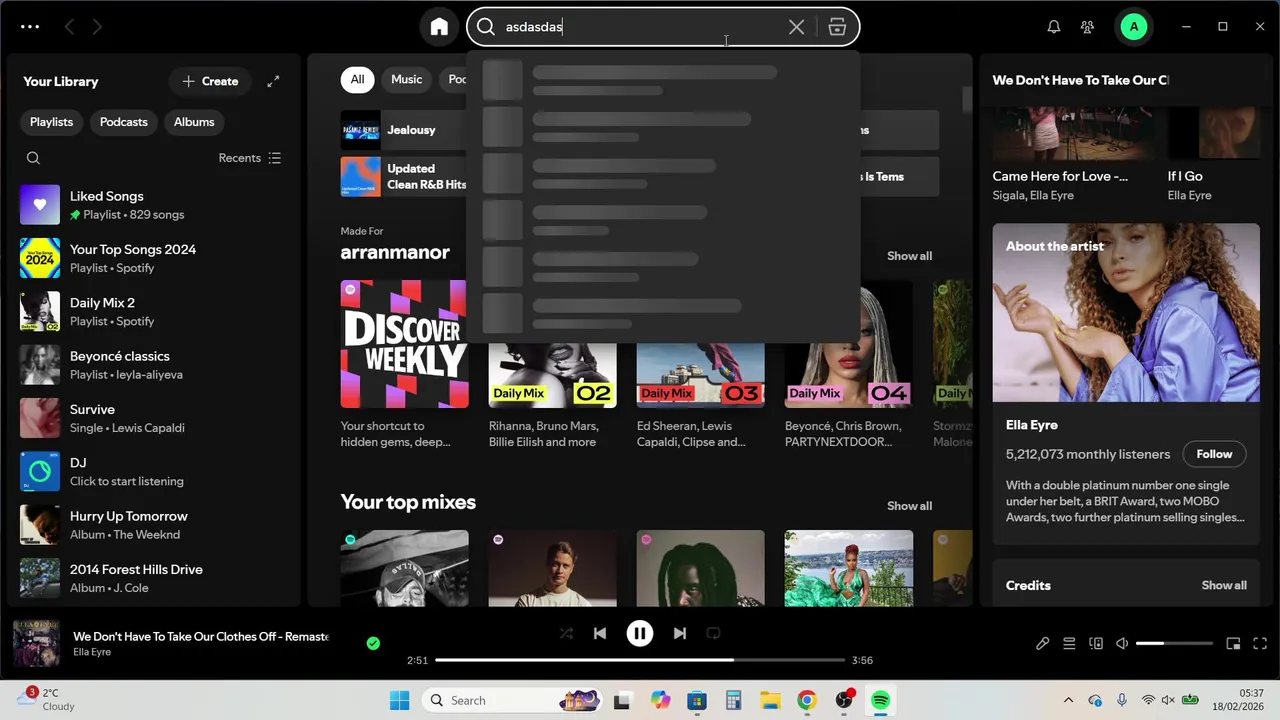Viewport: 1280px width, 720px height.
Task: Open Came Here for Love track card
Action: tap(1072, 155)
